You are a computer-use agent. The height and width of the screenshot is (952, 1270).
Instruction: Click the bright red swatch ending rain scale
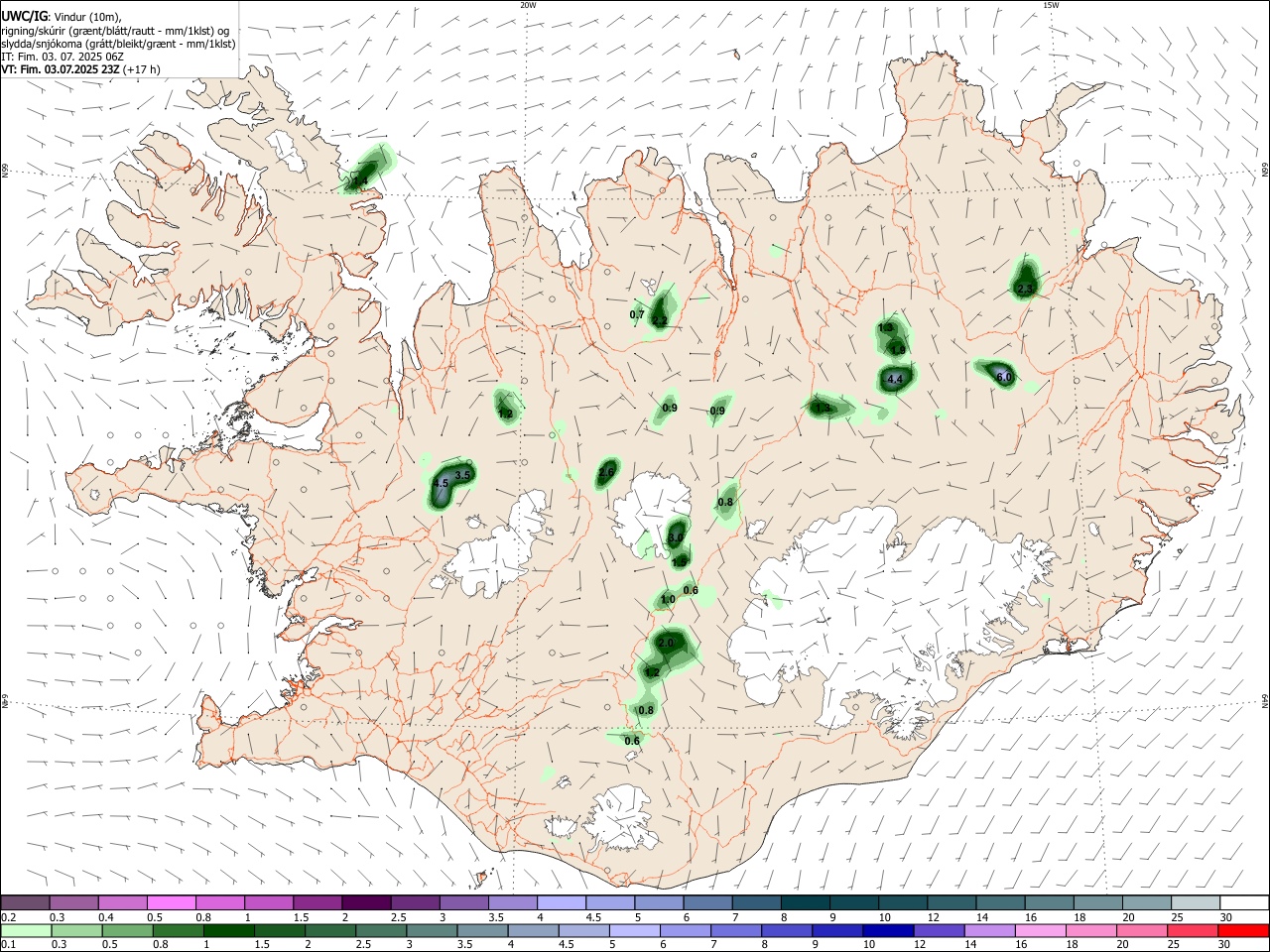click(1242, 930)
